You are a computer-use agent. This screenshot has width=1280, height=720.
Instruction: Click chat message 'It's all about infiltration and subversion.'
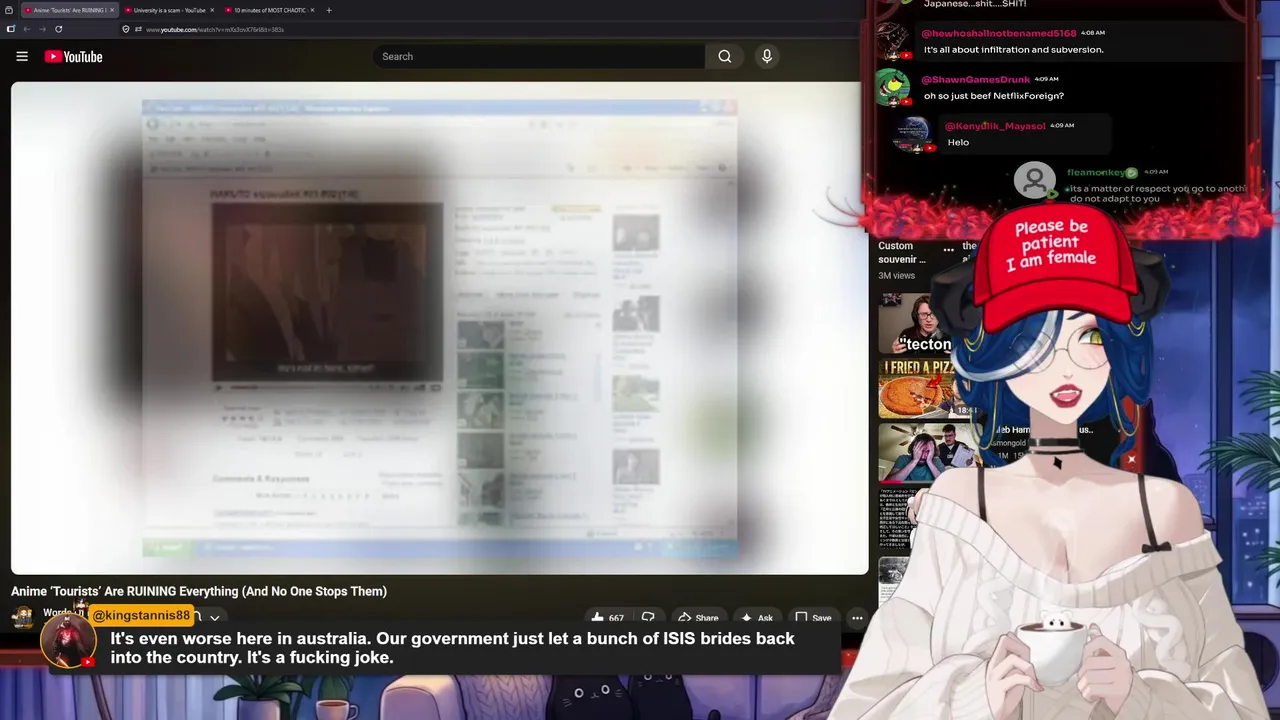(1014, 50)
